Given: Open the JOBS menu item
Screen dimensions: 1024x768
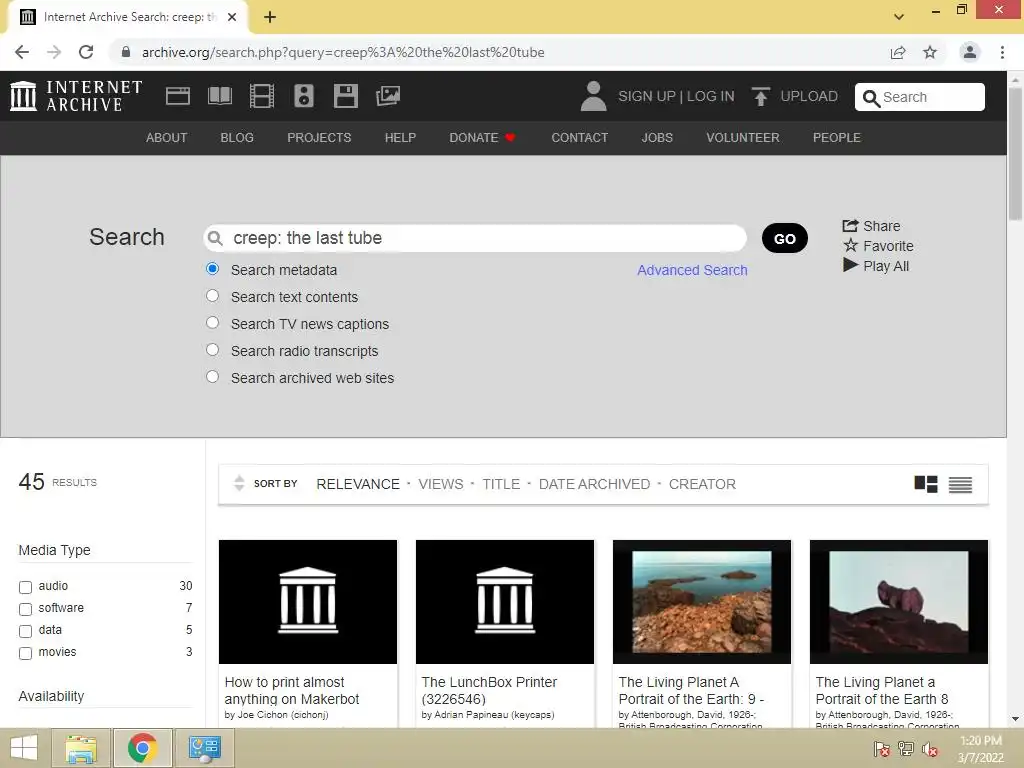Looking at the screenshot, I should (x=657, y=138).
